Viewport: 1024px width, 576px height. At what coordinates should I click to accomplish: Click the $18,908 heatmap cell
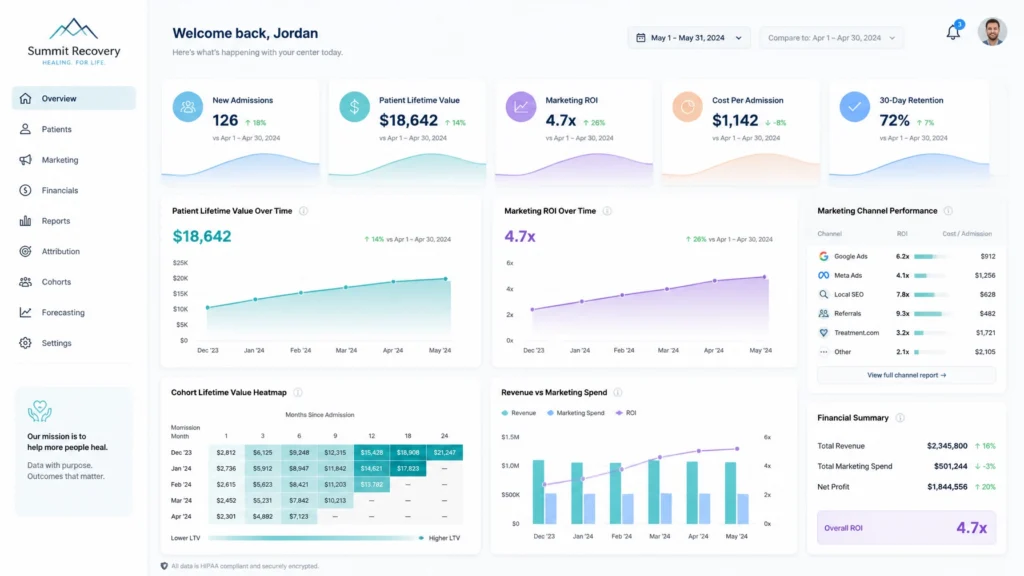[x=408, y=453]
